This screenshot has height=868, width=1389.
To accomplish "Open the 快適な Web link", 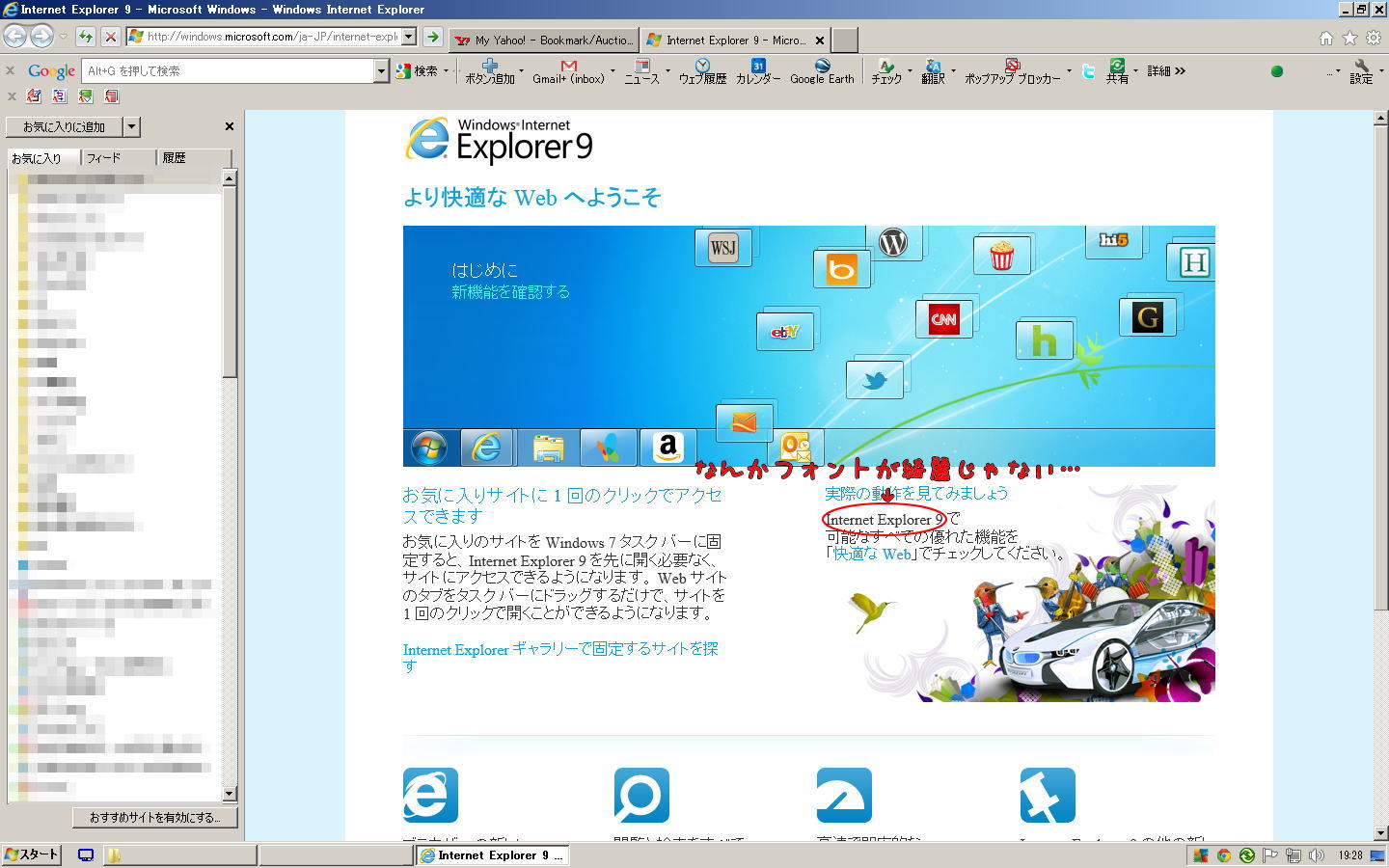I will [x=872, y=554].
